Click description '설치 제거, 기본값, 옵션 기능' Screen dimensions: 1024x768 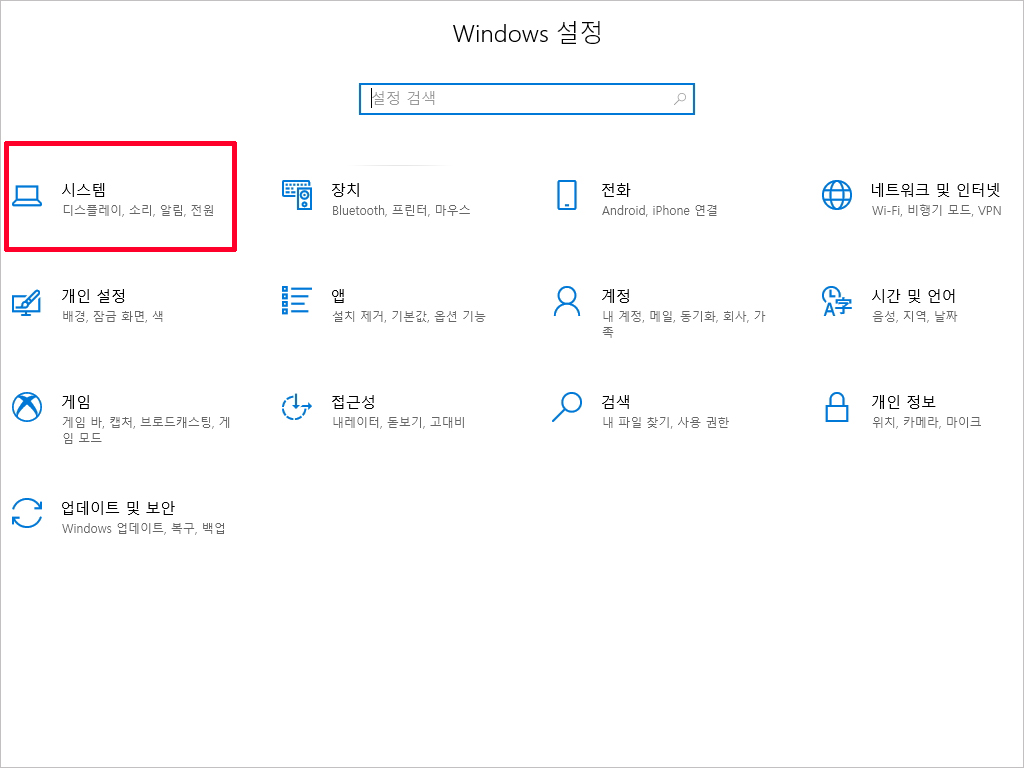[409, 316]
